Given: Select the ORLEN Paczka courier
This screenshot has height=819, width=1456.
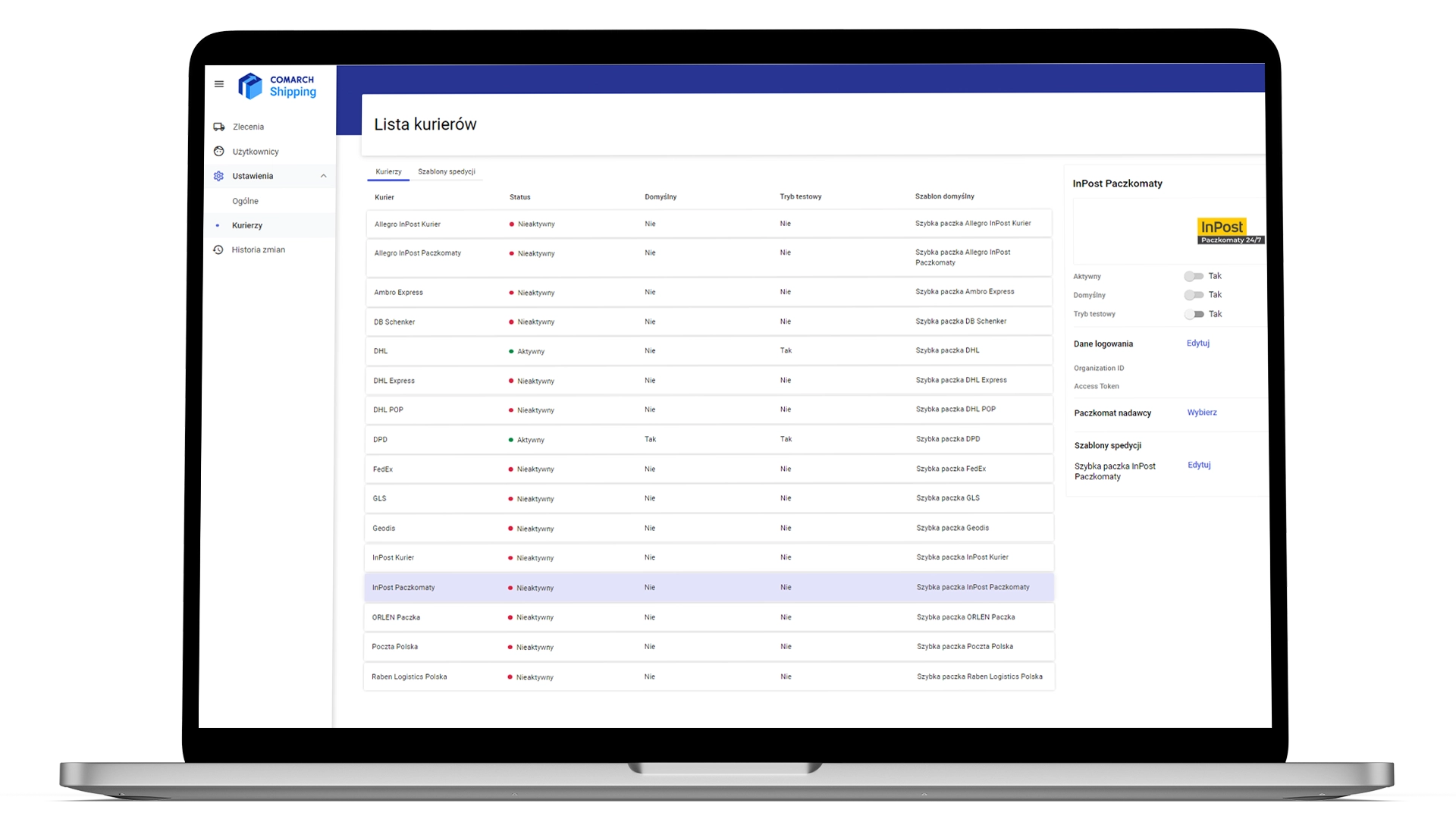Looking at the screenshot, I should tap(709, 617).
